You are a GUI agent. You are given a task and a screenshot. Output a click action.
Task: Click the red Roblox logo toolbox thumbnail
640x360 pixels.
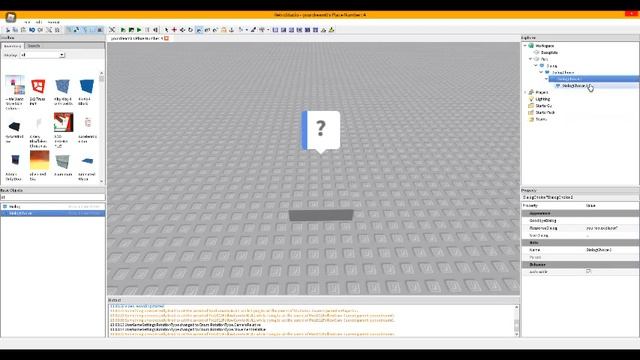coord(38,86)
